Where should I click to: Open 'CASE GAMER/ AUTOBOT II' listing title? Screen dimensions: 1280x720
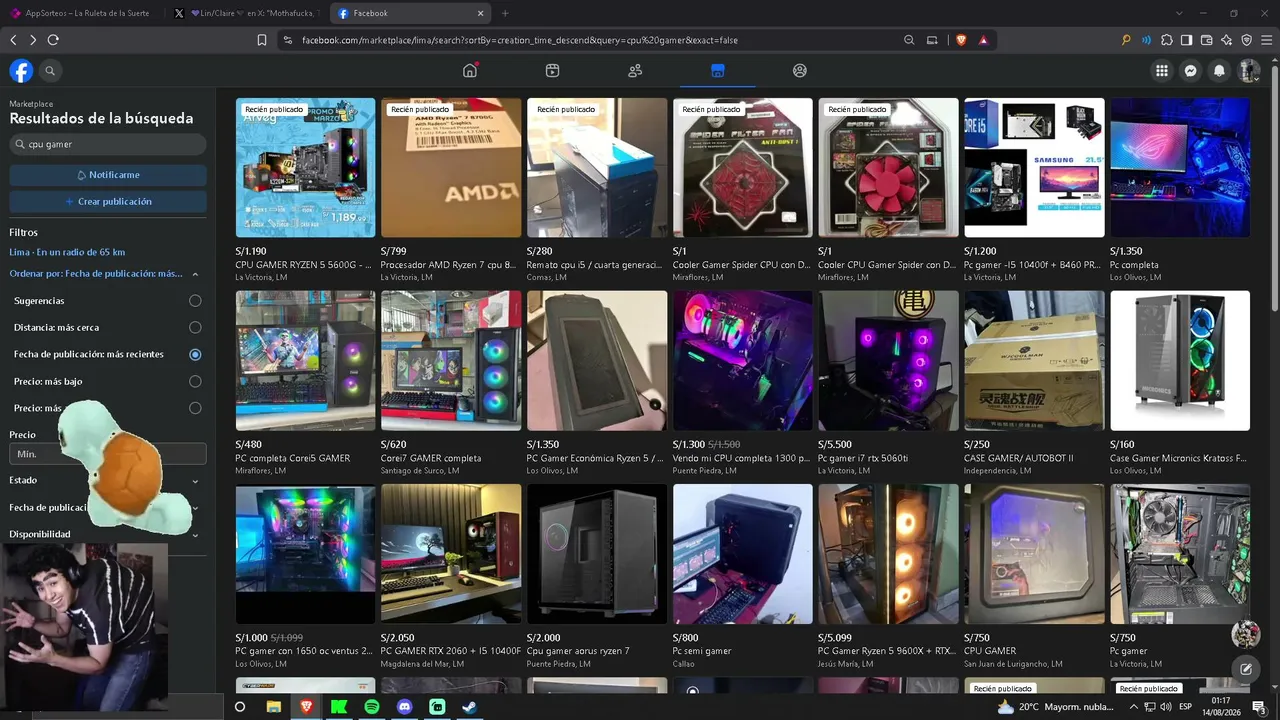click(x=1018, y=458)
